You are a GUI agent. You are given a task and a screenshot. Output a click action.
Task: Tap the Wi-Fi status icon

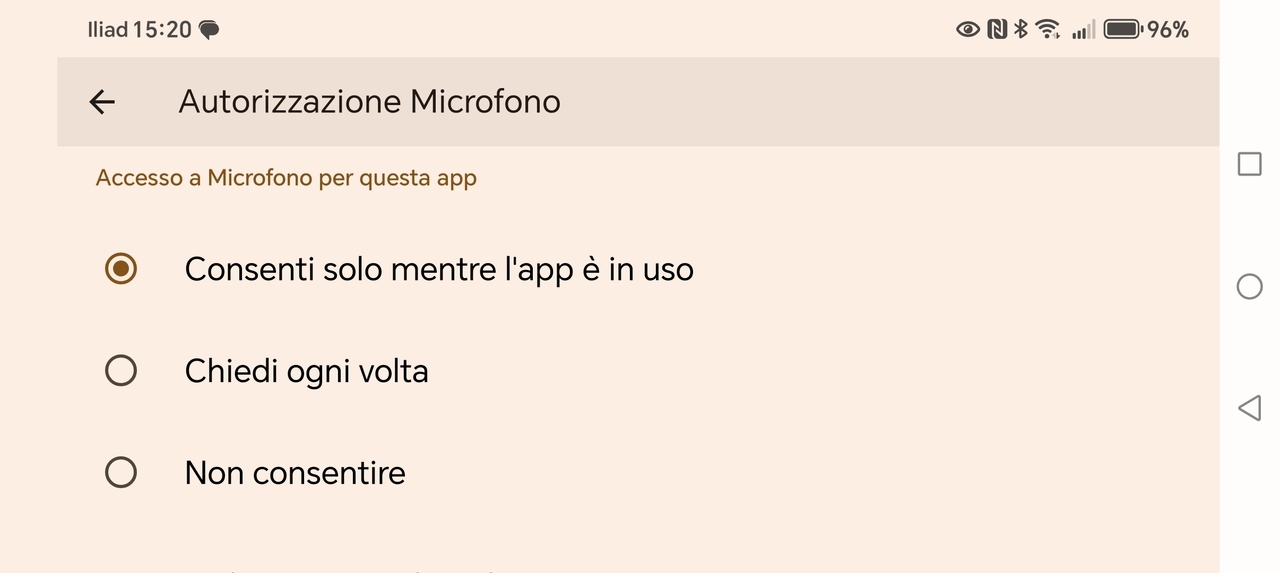(1047, 29)
